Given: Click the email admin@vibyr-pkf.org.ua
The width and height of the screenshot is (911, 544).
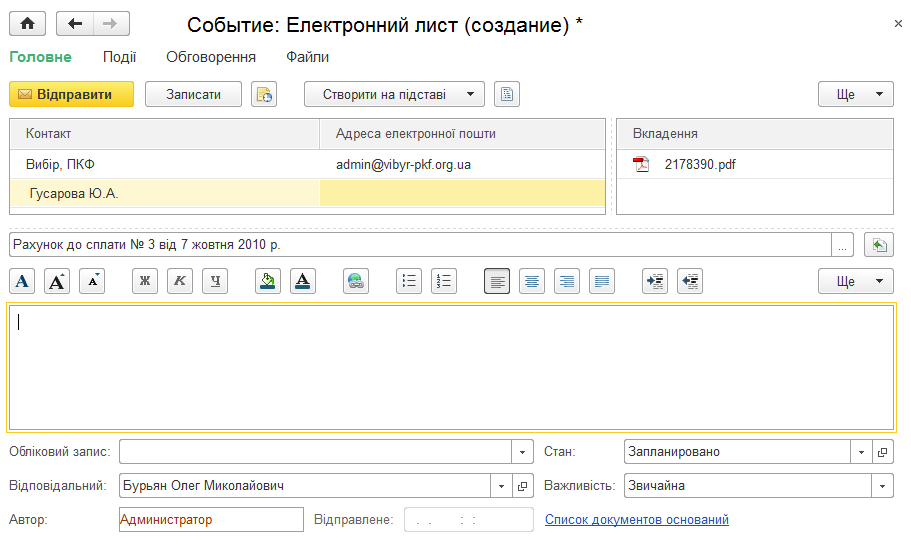Looking at the screenshot, I should [403, 164].
